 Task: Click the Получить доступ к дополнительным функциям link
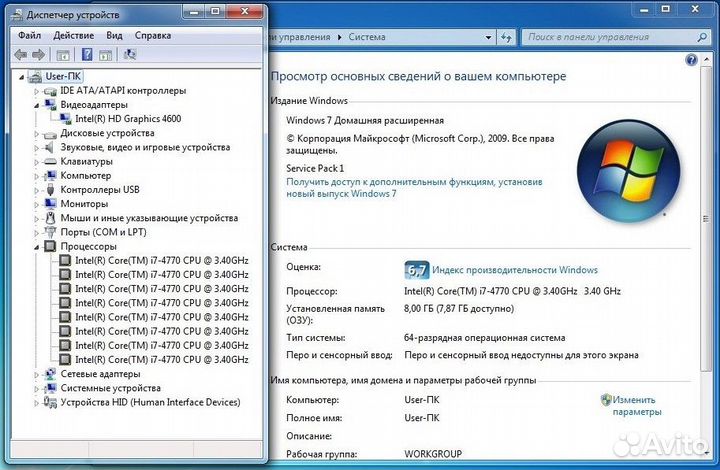(414, 188)
